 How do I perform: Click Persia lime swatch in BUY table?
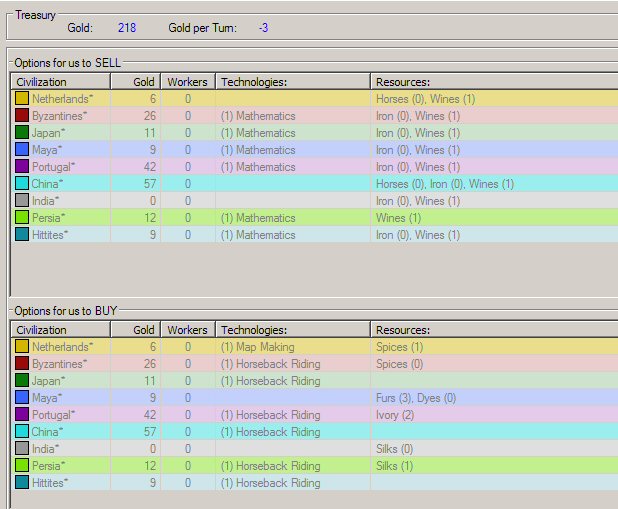[x=22, y=465]
